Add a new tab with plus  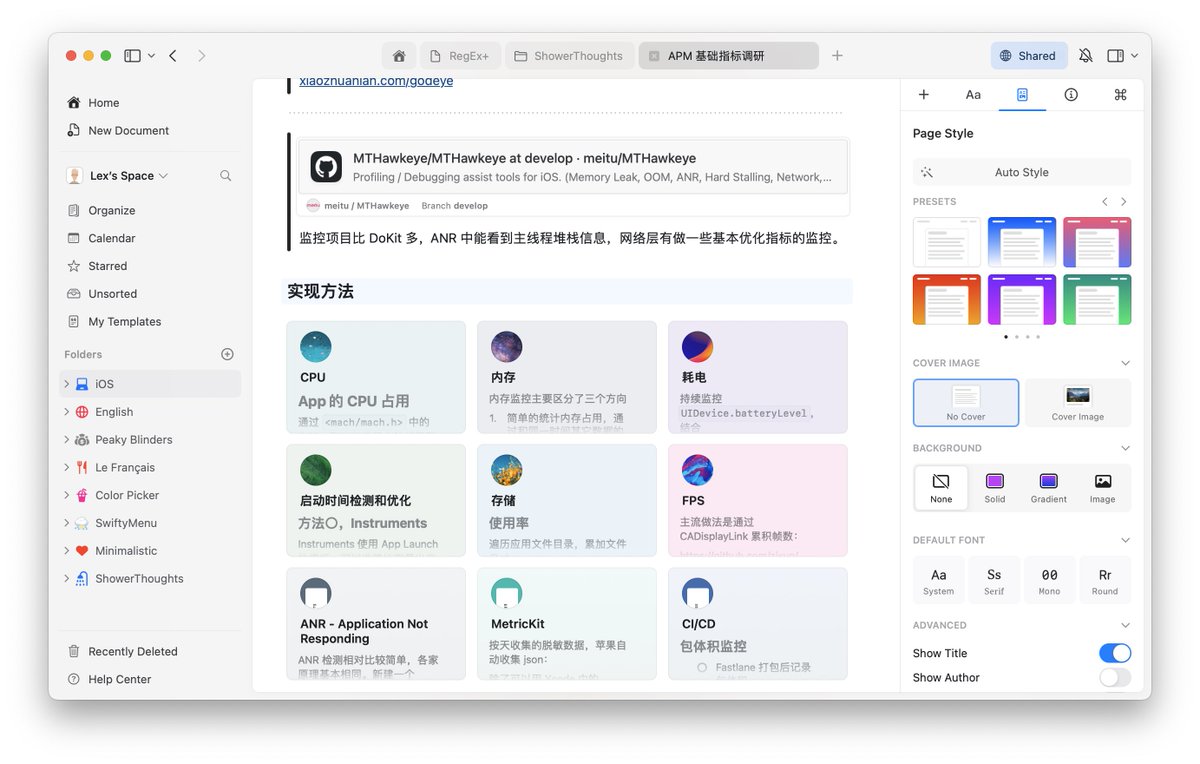838,56
